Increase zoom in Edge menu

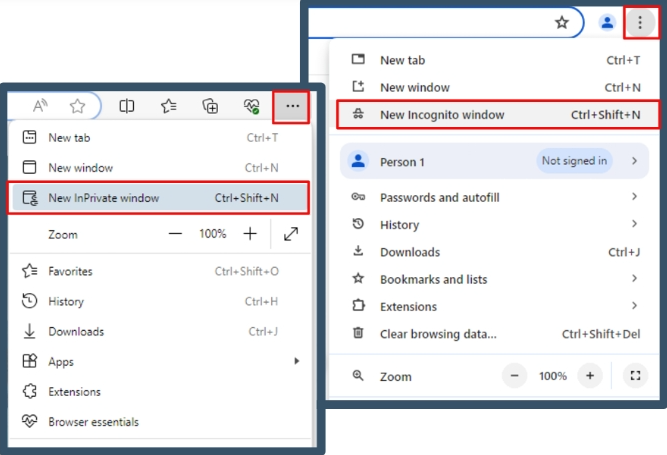pos(250,233)
